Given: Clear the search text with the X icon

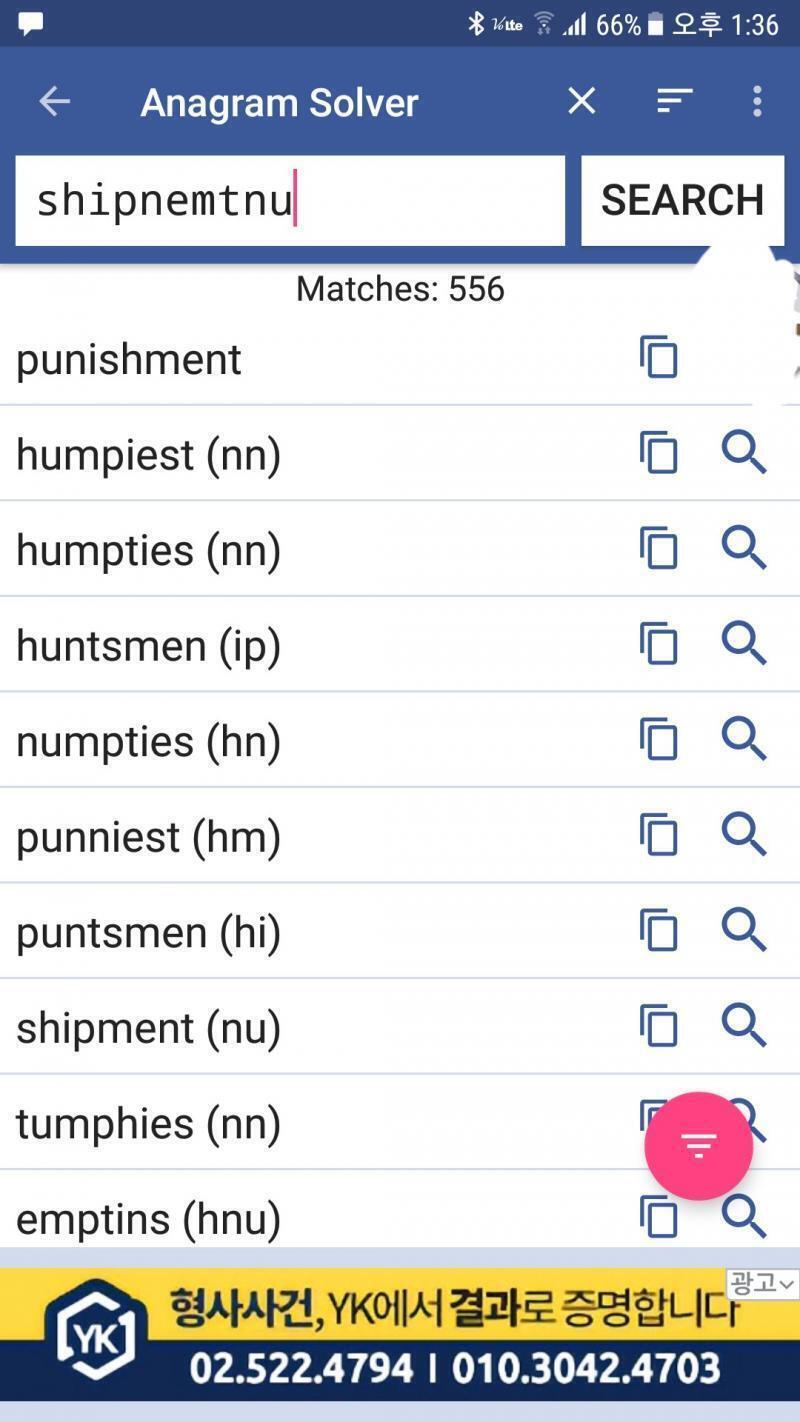Looking at the screenshot, I should [582, 101].
